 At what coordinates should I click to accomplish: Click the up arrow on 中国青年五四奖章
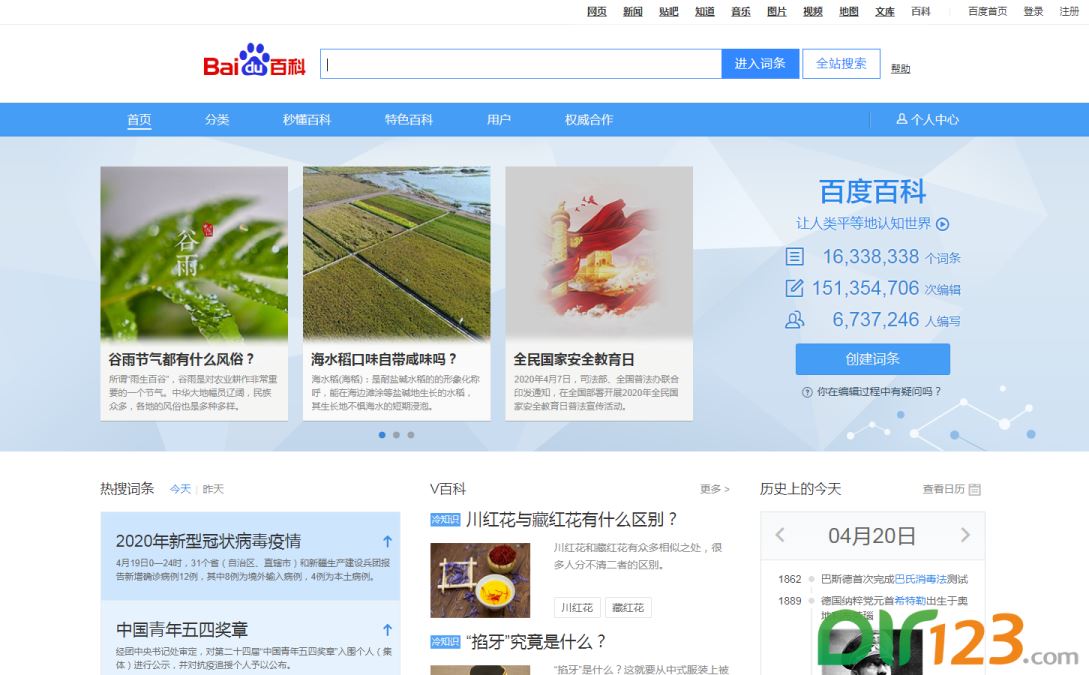tap(388, 630)
